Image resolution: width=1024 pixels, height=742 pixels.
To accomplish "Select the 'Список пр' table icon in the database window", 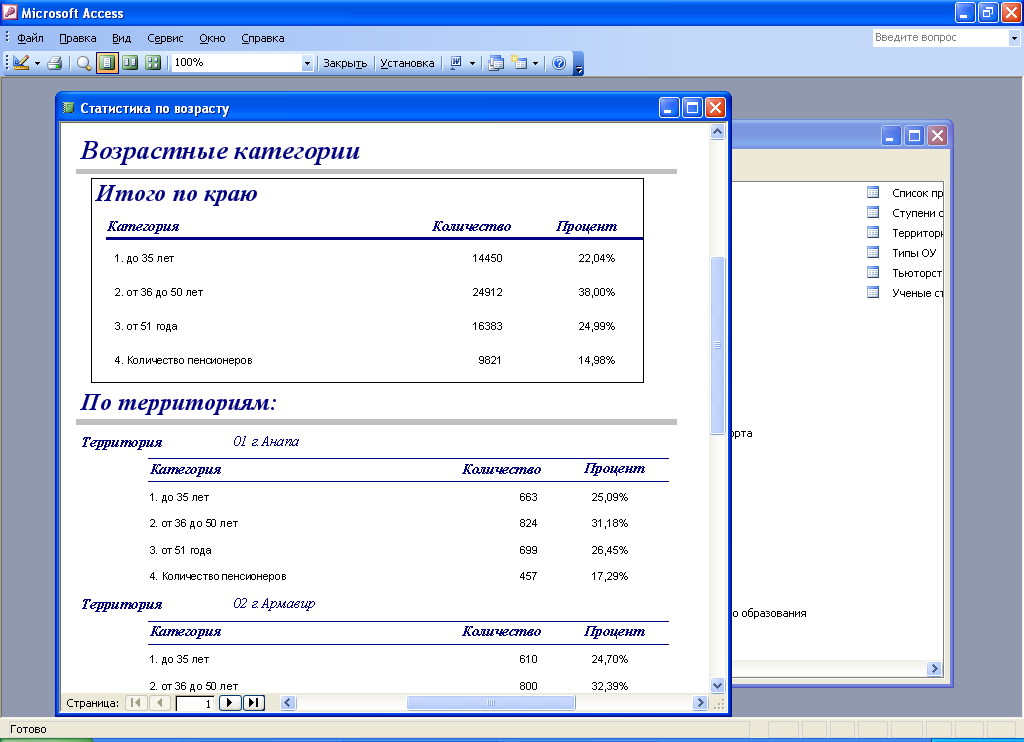I will [x=873, y=193].
